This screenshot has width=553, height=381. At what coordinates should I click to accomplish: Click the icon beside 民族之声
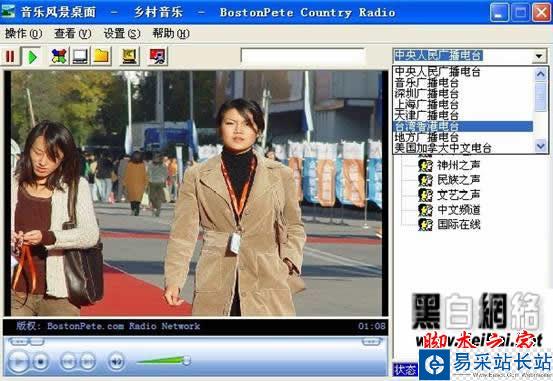[x=425, y=180]
